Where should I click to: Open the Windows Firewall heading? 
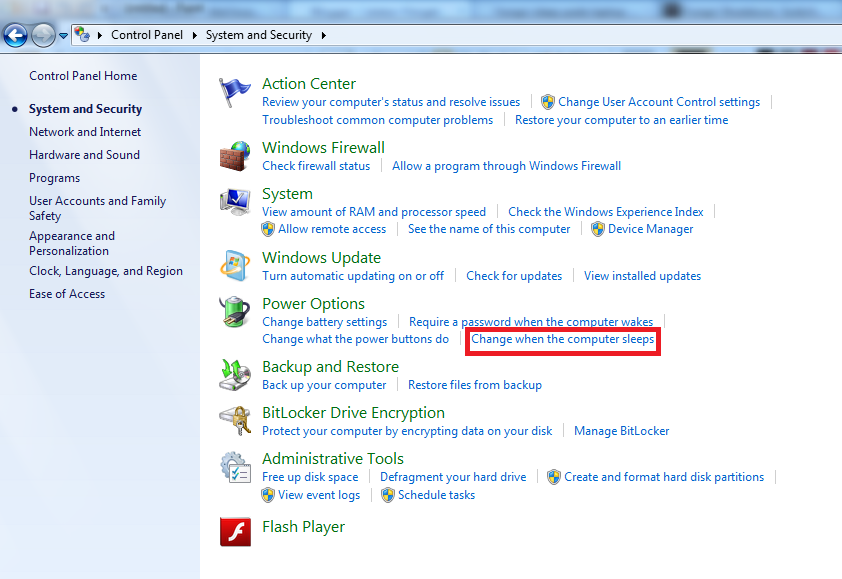(x=323, y=148)
